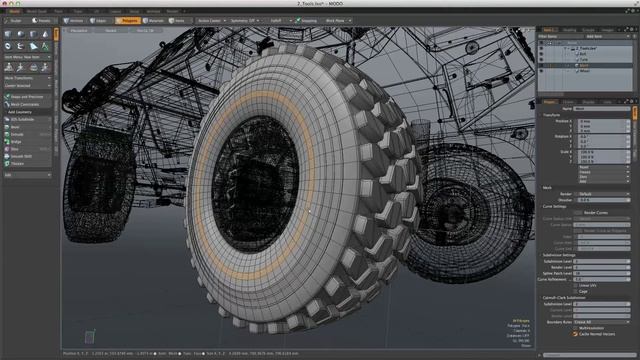Image resolution: width=640 pixels, height=360 pixels.
Task: Open the Render layout tab
Action: 172,11
